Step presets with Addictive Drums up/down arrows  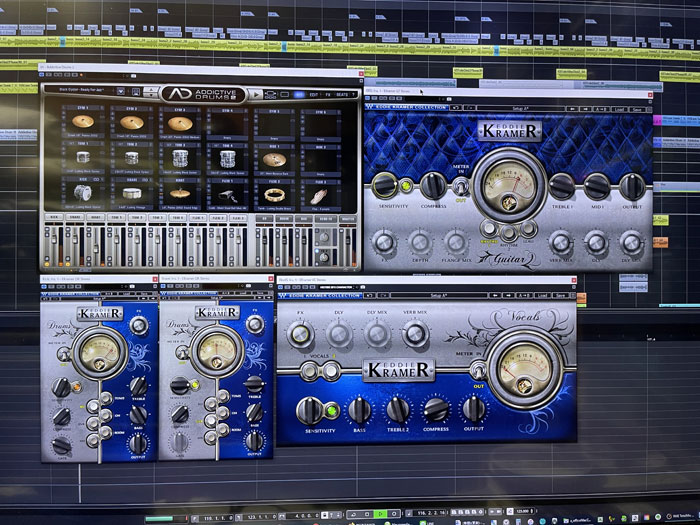pyautogui.click(x=151, y=92)
